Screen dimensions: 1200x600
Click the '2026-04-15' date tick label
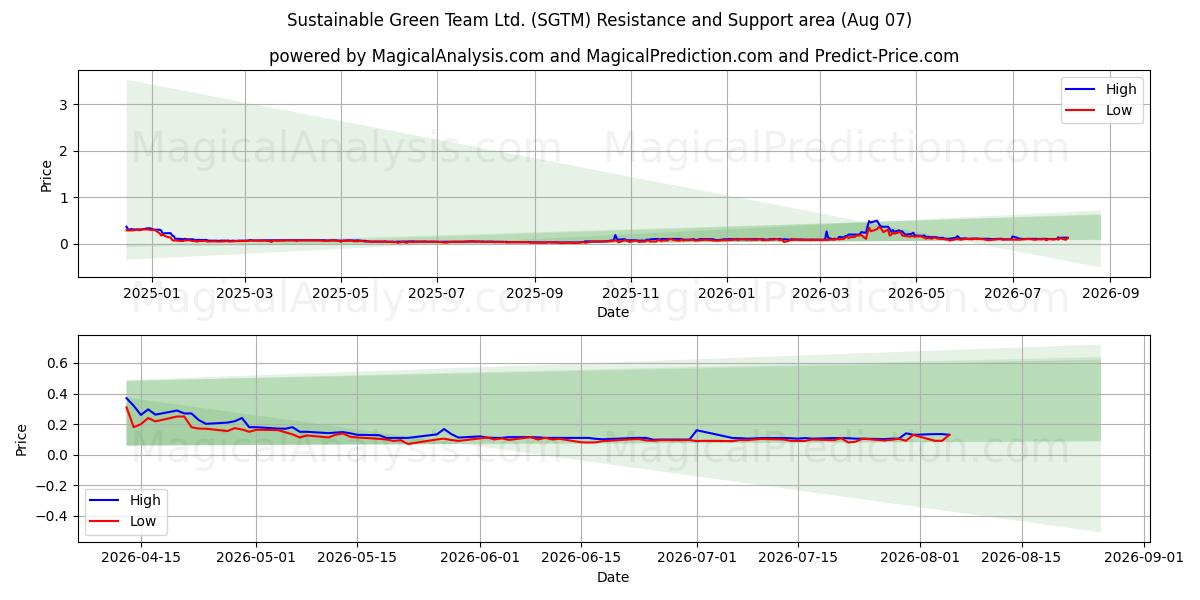point(141,559)
